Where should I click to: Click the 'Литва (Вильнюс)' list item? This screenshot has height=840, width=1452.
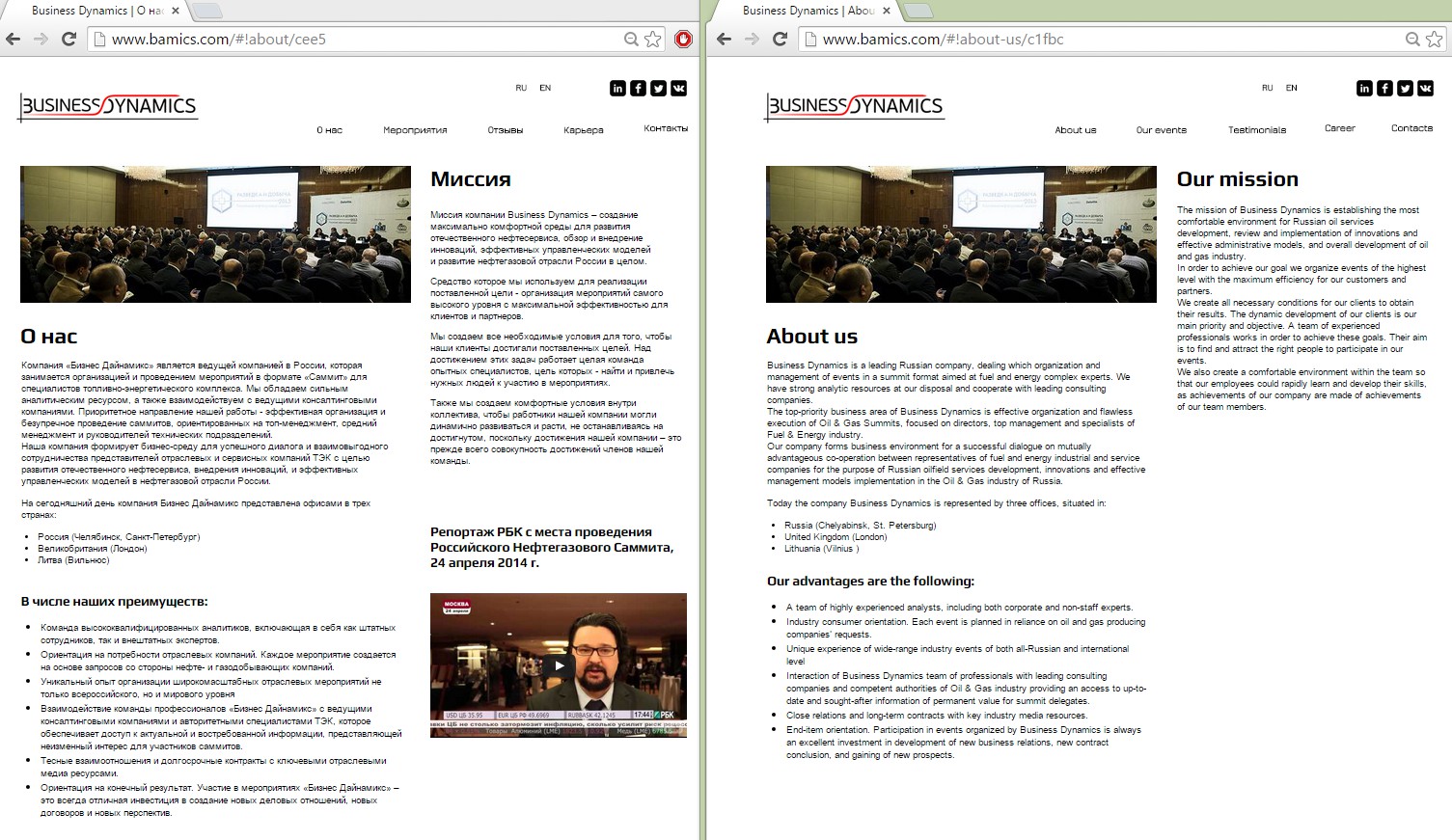(x=73, y=560)
